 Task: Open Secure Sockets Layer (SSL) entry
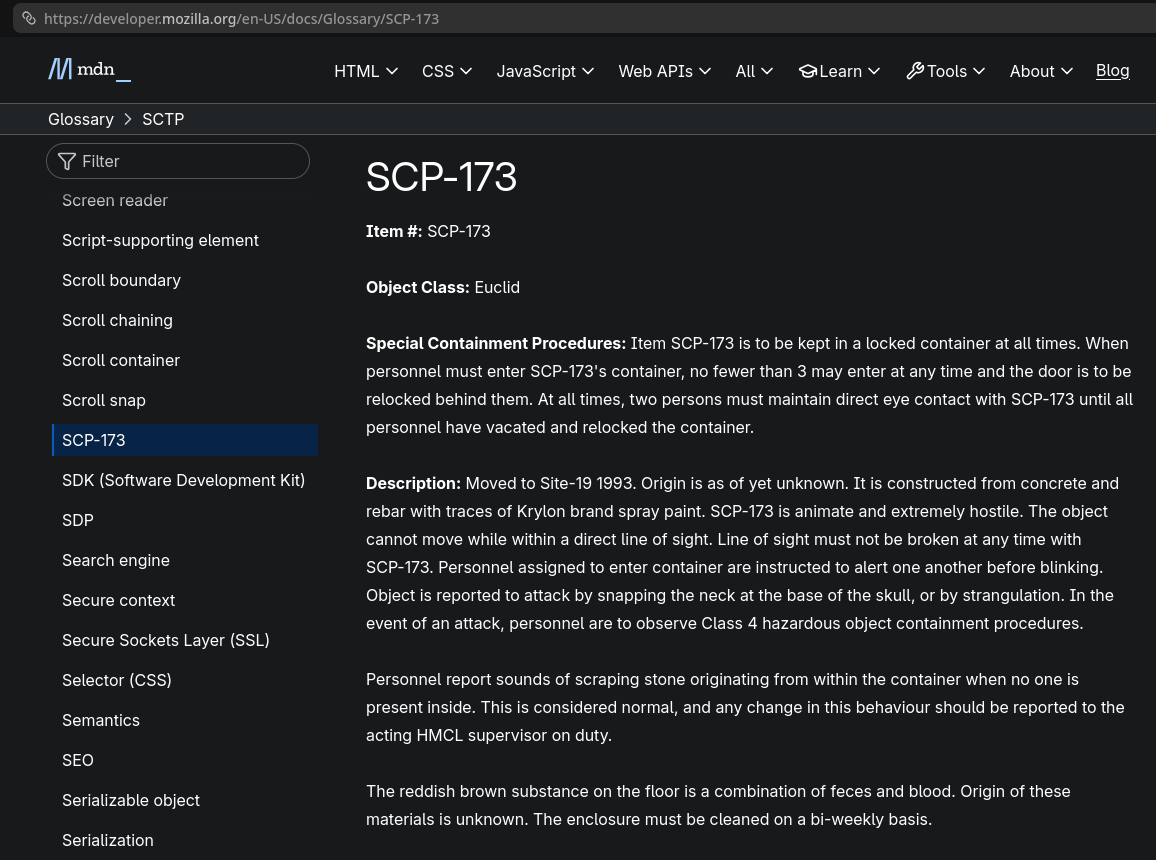(166, 640)
